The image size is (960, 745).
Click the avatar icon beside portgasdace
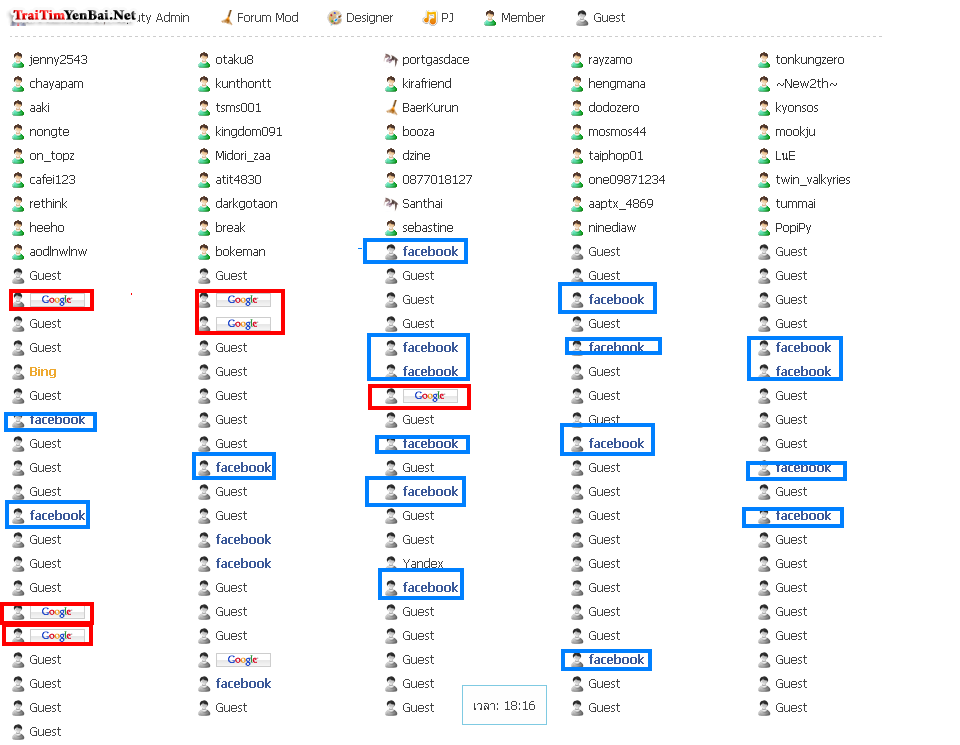pyautogui.click(x=391, y=59)
